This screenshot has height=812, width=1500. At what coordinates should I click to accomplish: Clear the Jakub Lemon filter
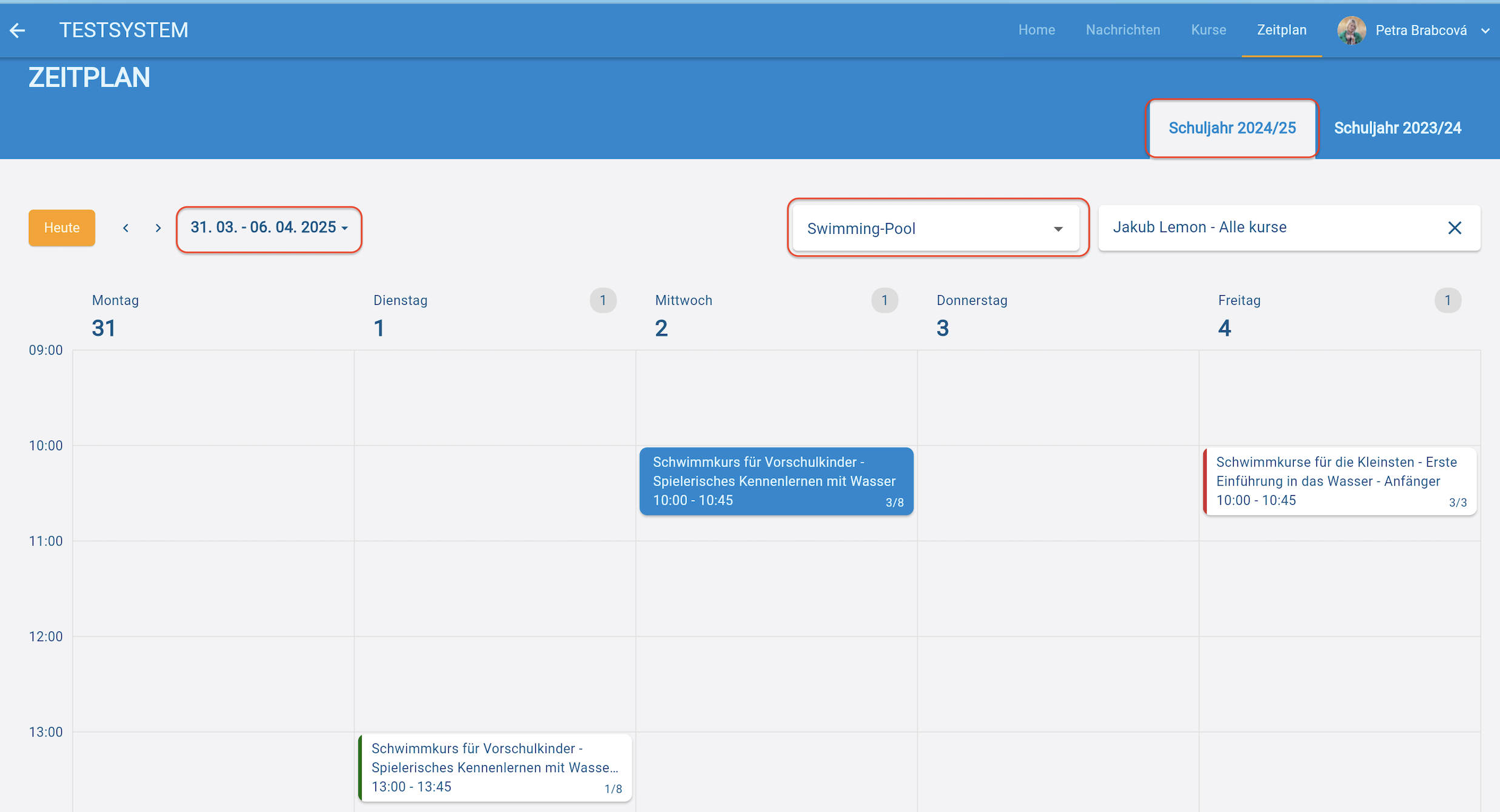[x=1455, y=228]
